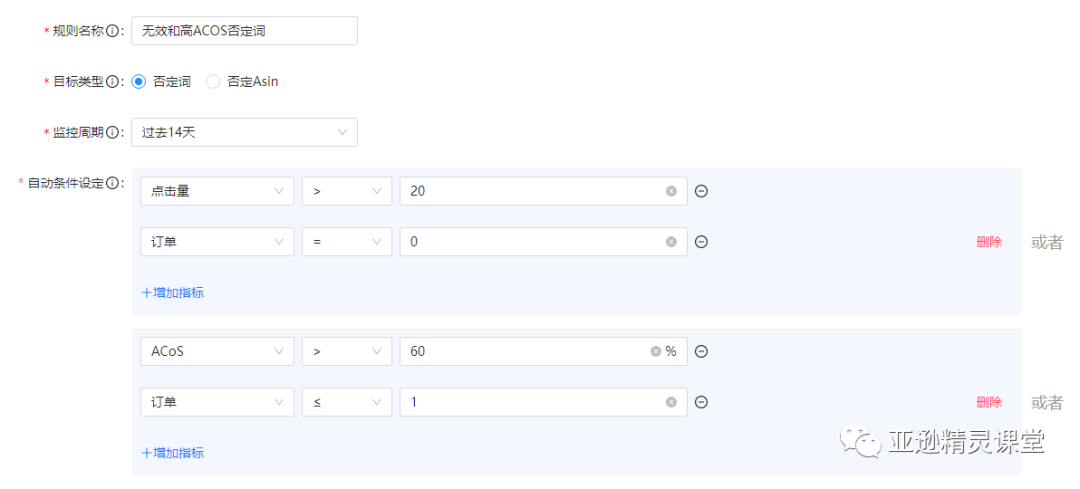Open the 点击量 metric dropdown
Viewport: 1080px width, 489px height.
click(217, 191)
